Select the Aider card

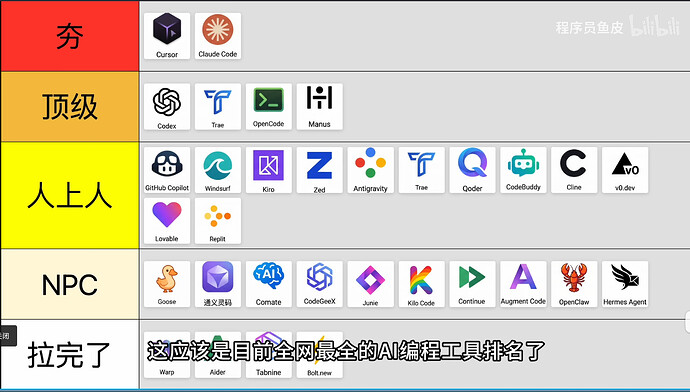click(218, 355)
